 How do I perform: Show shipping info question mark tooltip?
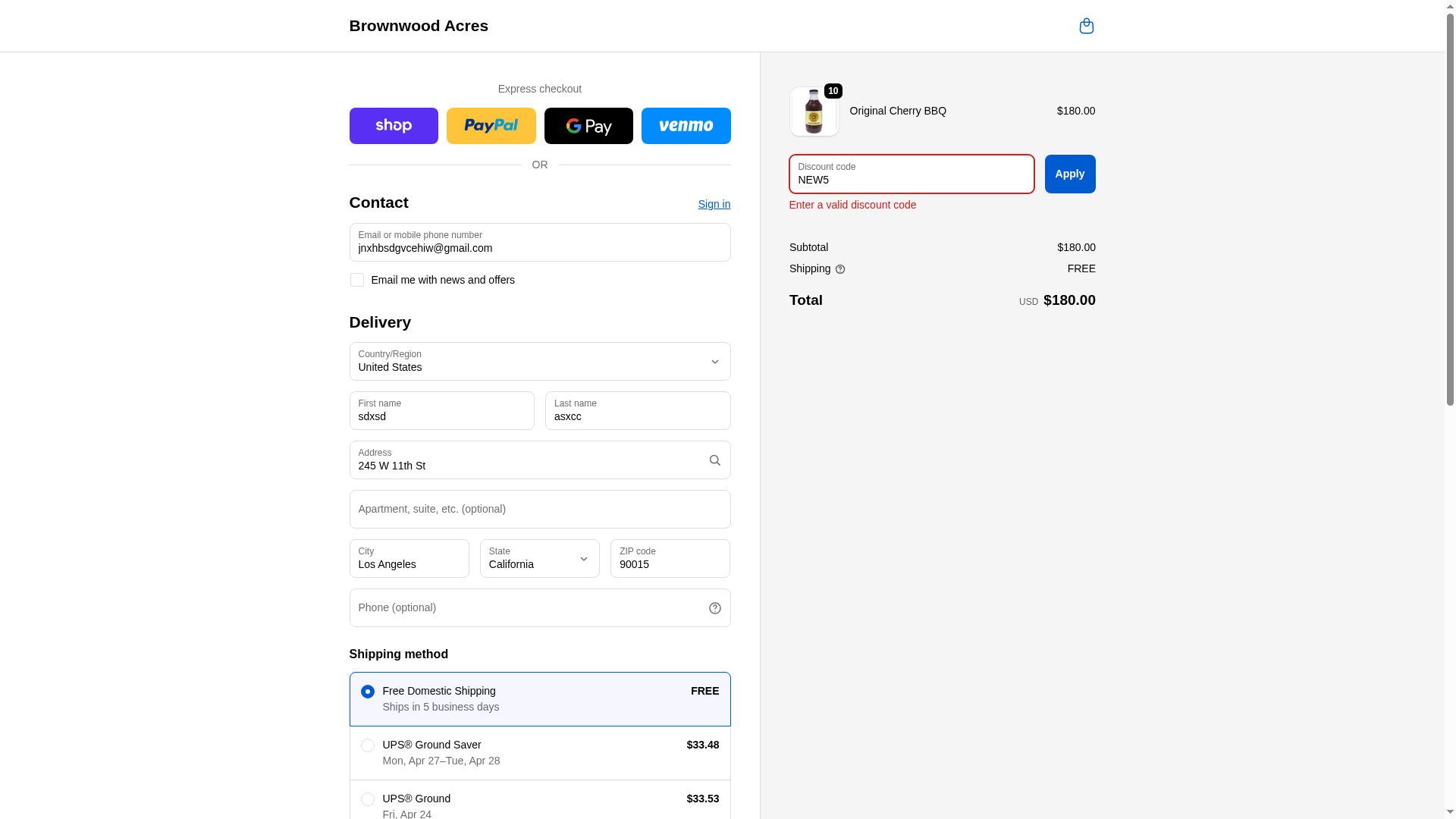[x=839, y=269]
